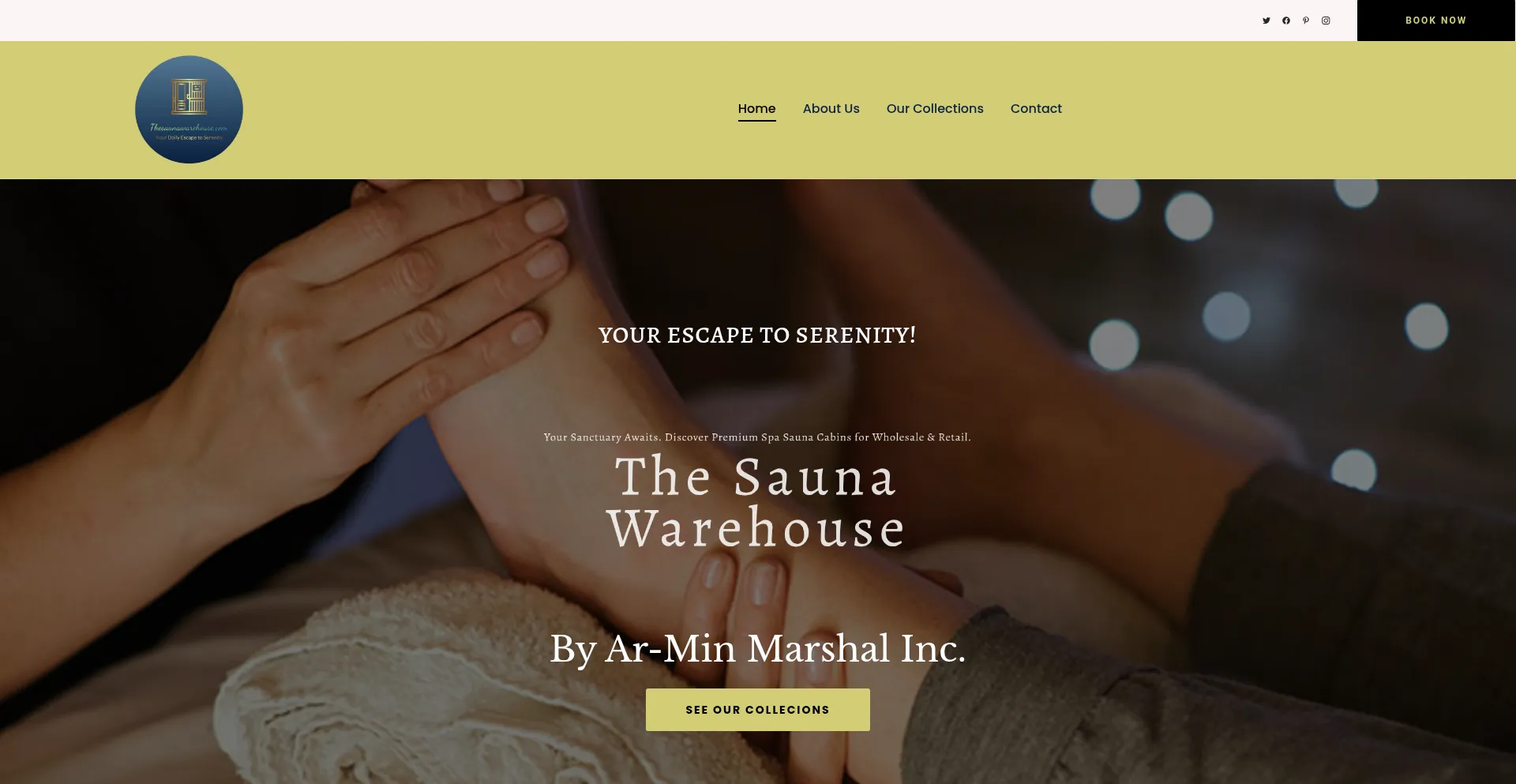Open the About Us page
1516x784 pixels.
[831, 109]
